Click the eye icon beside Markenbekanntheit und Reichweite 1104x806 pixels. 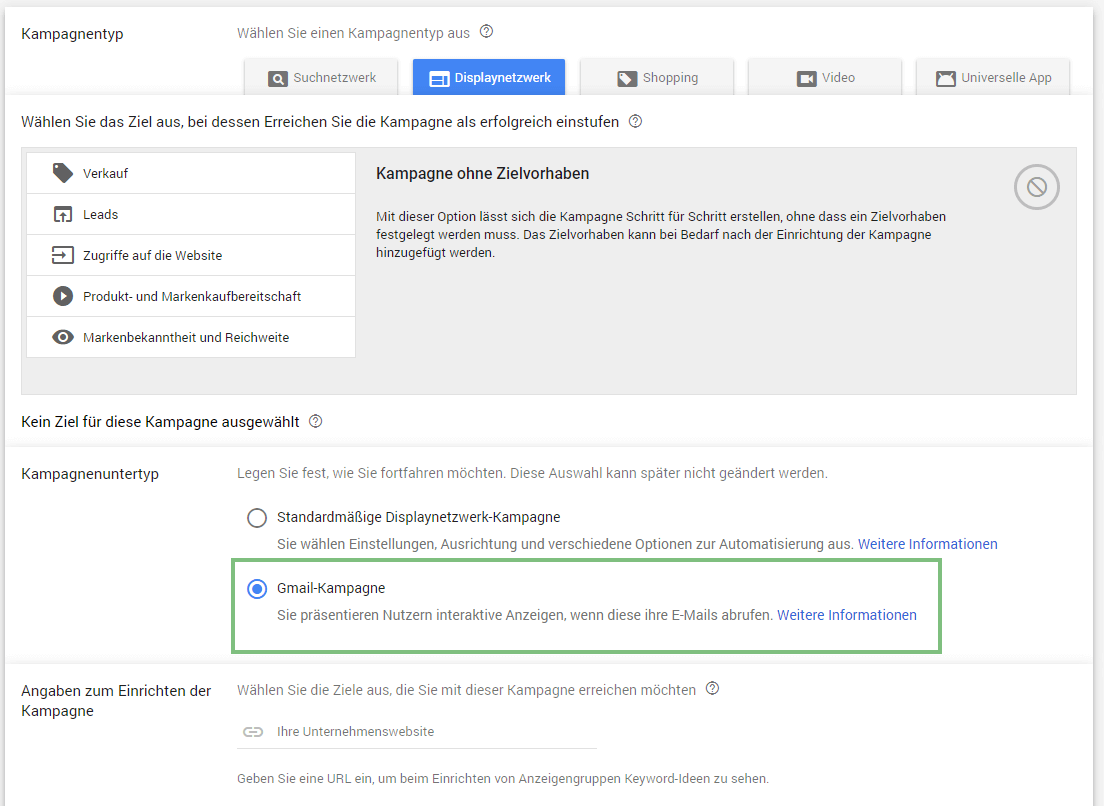coord(63,337)
